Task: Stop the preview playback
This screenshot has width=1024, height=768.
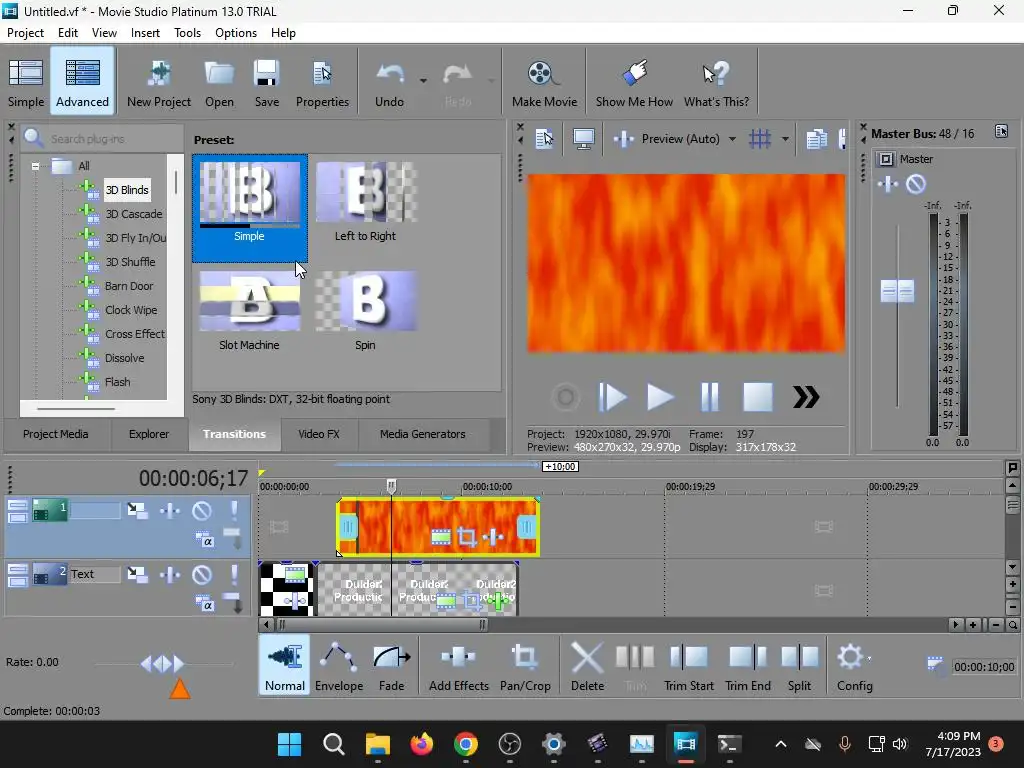Action: (758, 396)
